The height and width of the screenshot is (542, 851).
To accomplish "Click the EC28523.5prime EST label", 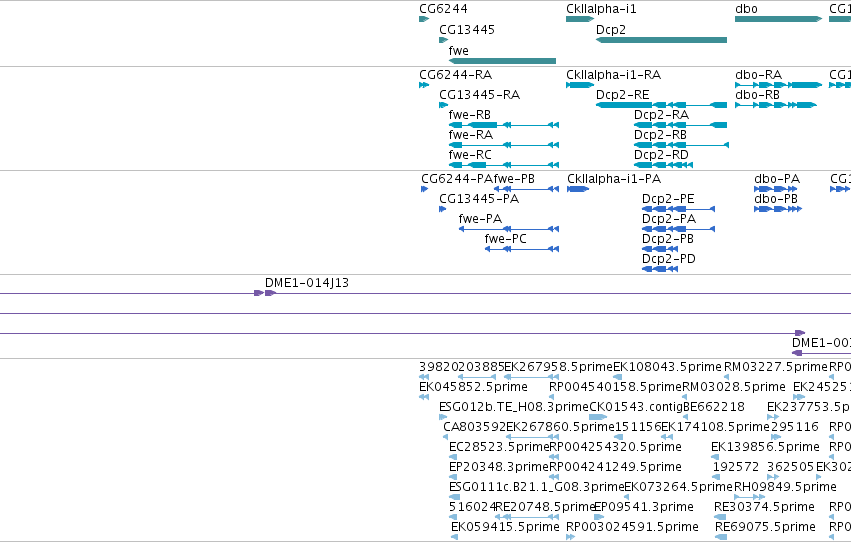I will point(499,447).
